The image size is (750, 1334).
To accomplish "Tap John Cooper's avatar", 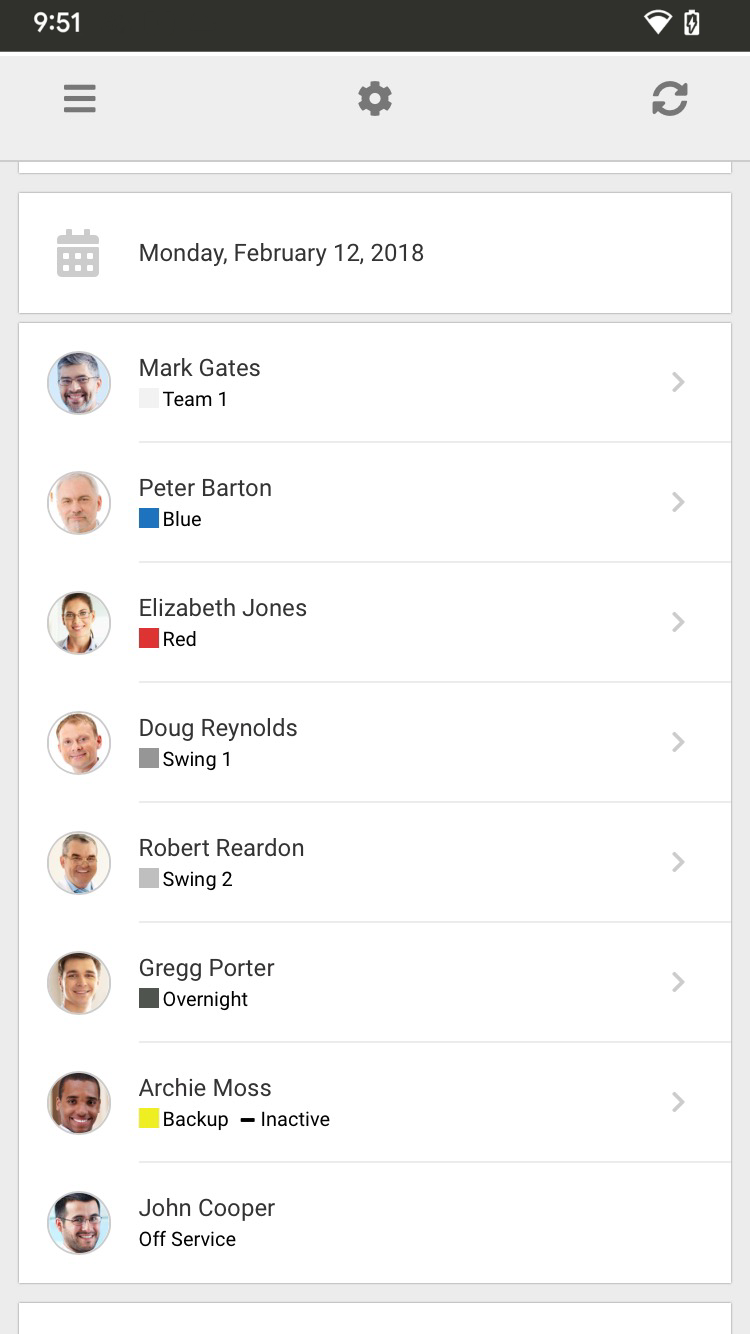I will (x=79, y=1222).
